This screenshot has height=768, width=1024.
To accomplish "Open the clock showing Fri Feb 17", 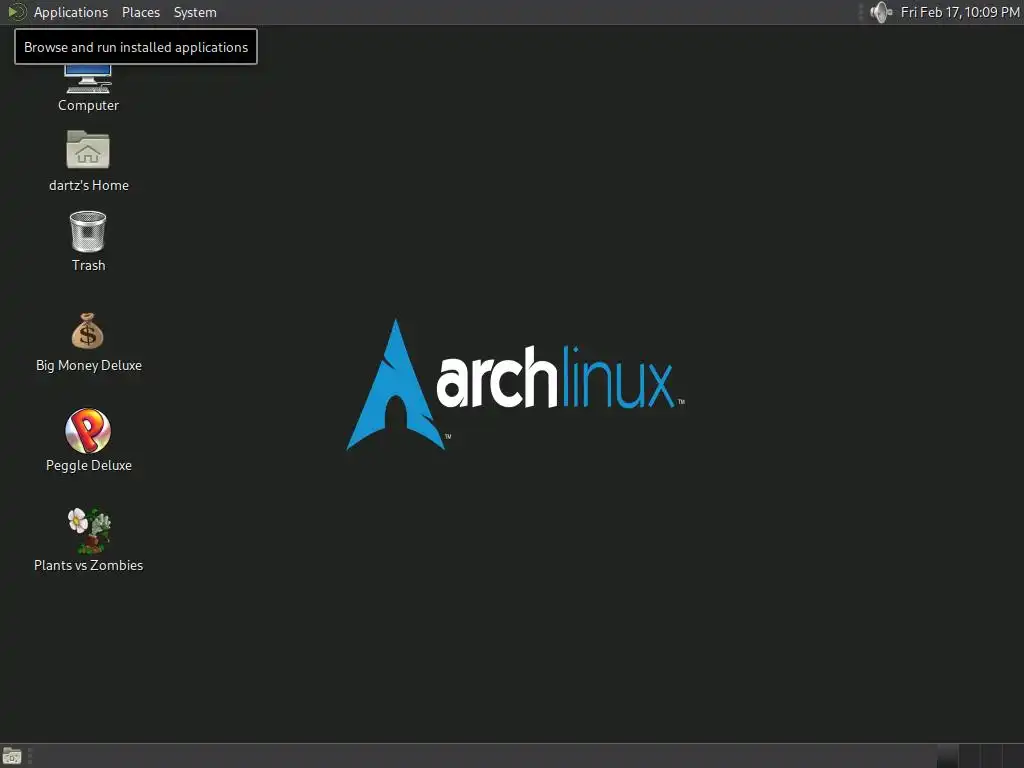I will coord(960,12).
